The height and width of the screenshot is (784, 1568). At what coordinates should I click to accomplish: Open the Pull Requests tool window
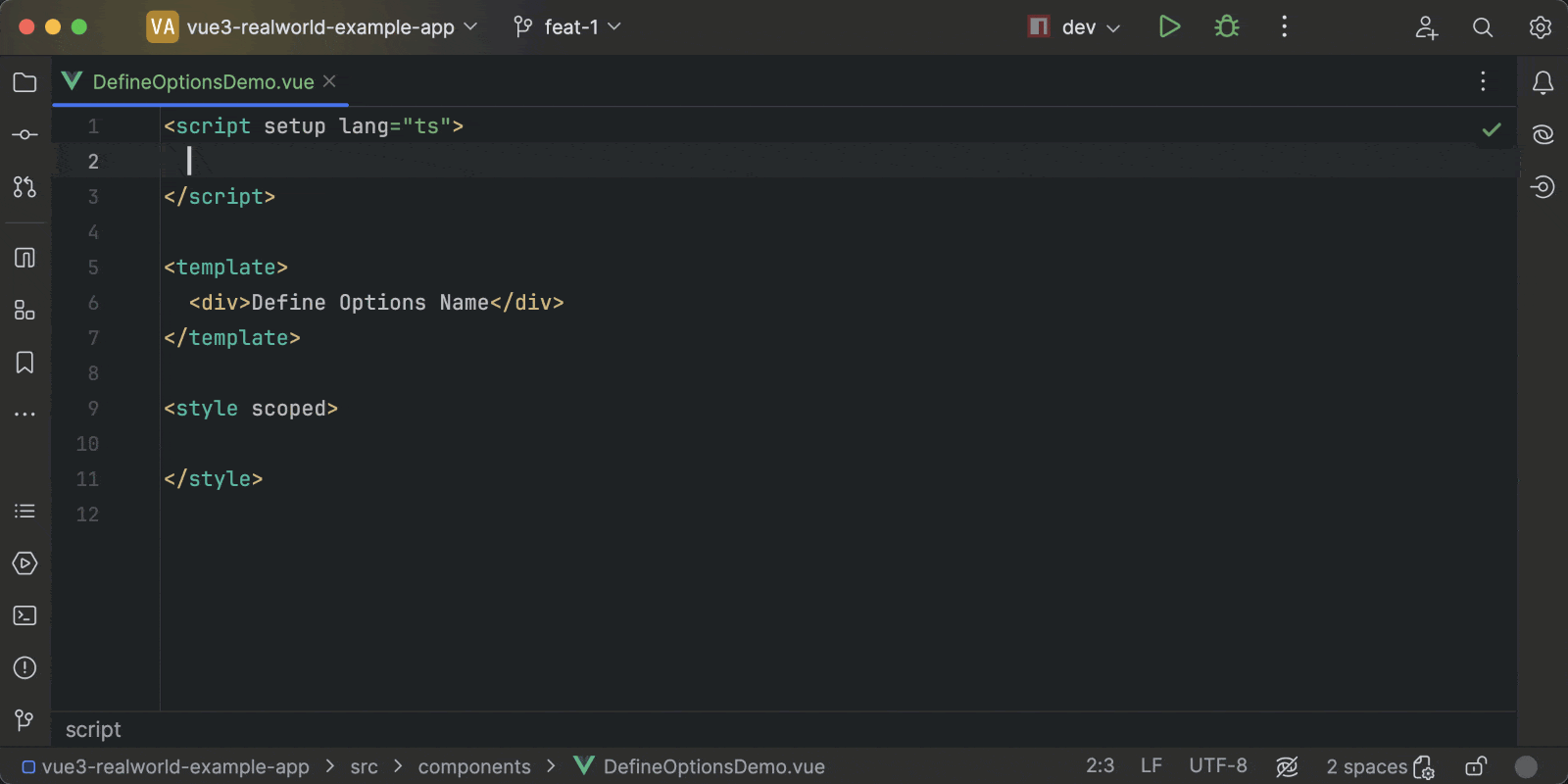24,186
